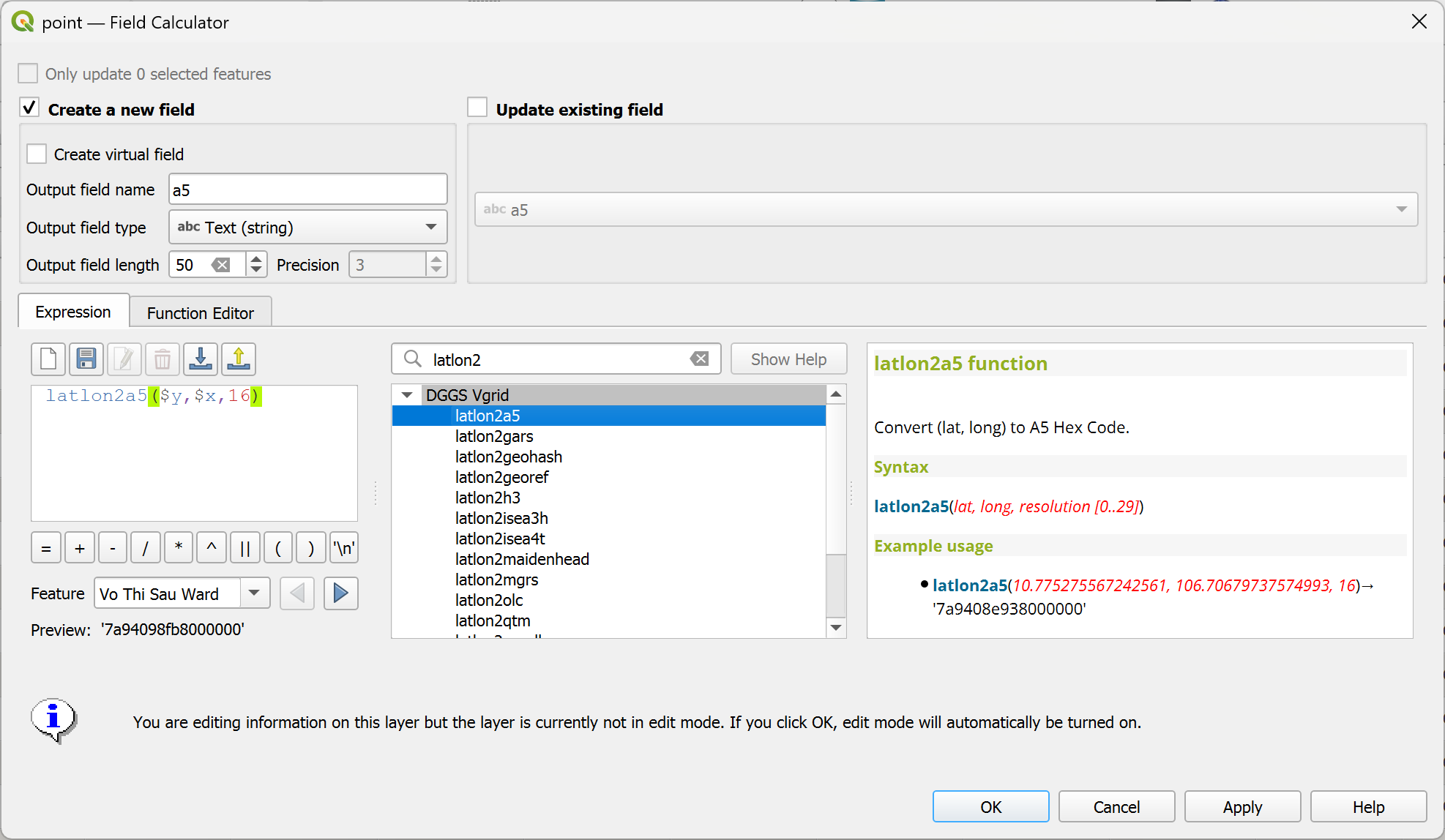The height and width of the screenshot is (840, 1445).
Task: Select the Expression tab
Action: [x=73, y=312]
